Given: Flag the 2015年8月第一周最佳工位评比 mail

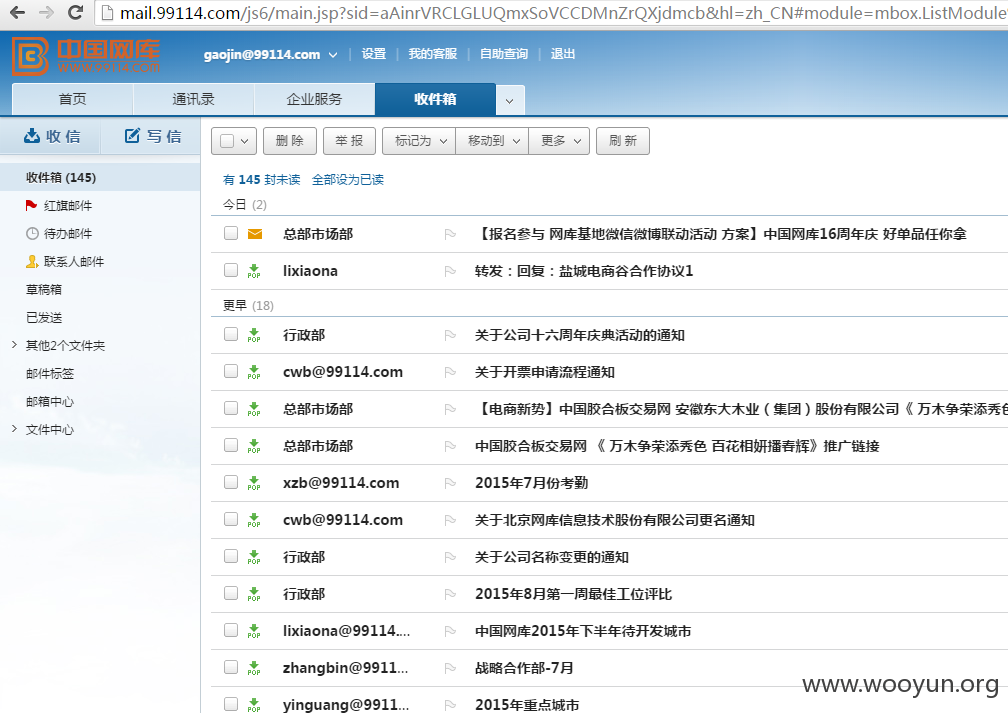Looking at the screenshot, I should (x=450, y=594).
